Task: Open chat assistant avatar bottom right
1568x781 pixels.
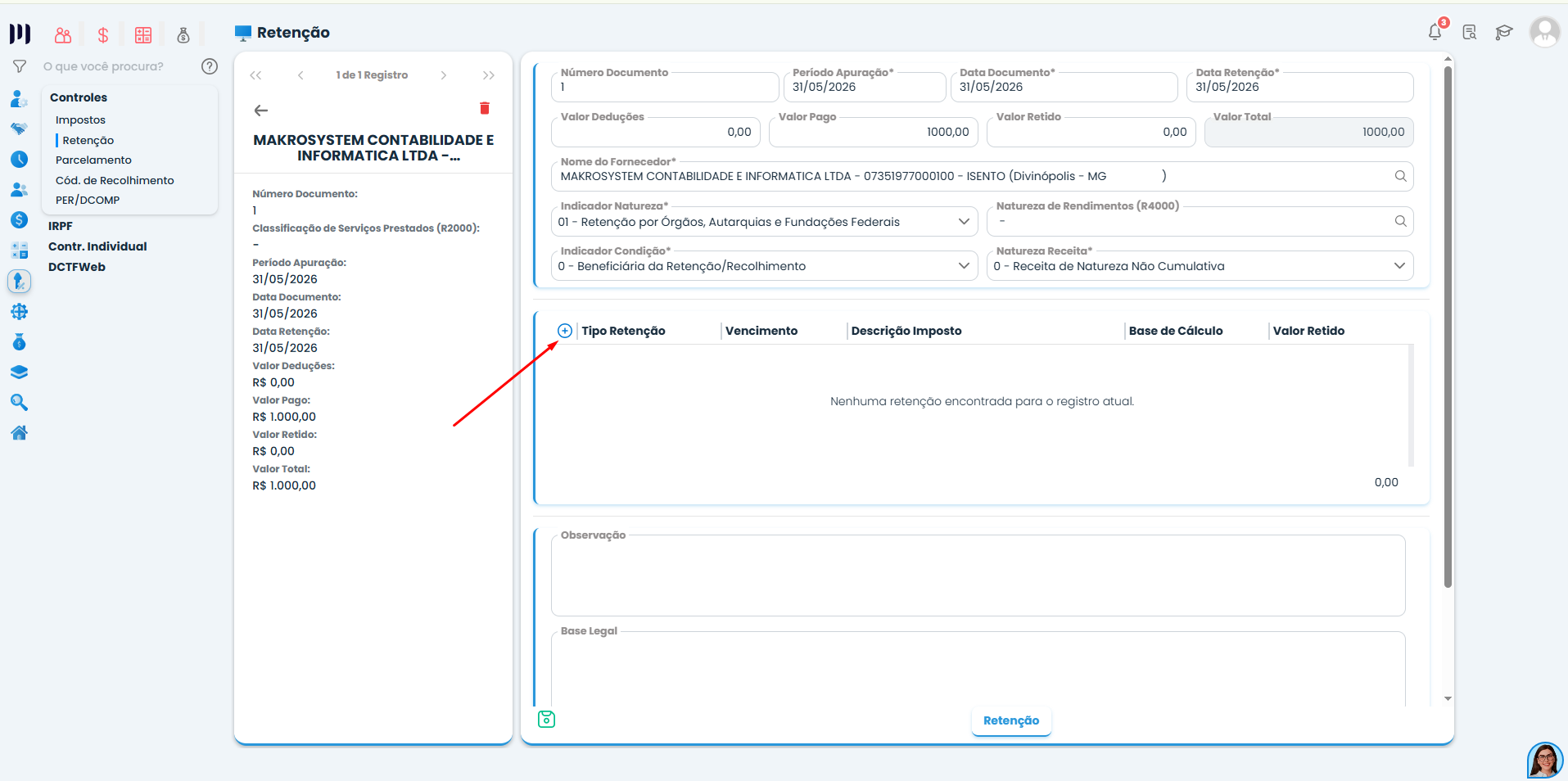Action: click(x=1545, y=761)
